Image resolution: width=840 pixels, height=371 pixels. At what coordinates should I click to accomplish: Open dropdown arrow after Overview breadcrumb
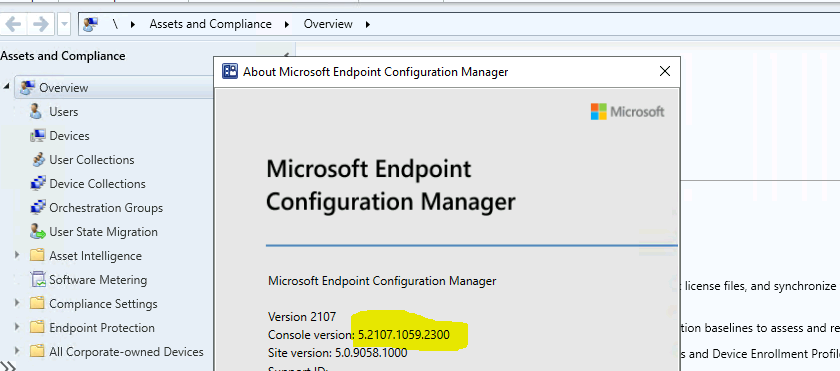click(x=368, y=24)
